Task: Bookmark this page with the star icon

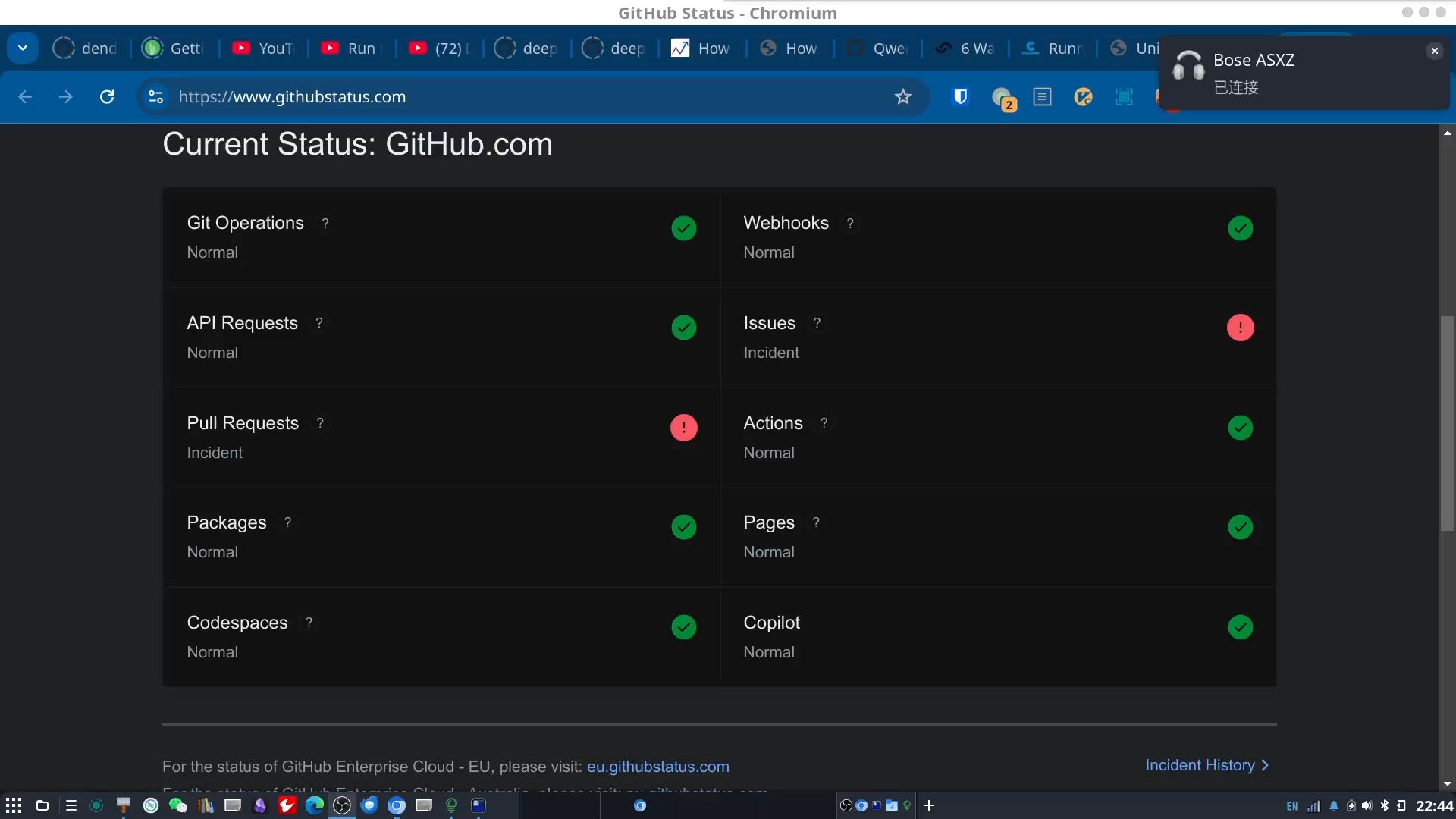Action: pos(902,97)
